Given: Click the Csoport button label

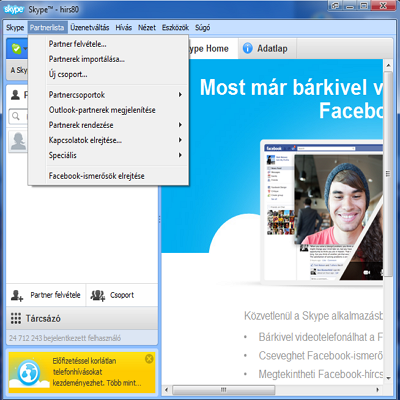Looking at the screenshot, I should click(122, 295).
